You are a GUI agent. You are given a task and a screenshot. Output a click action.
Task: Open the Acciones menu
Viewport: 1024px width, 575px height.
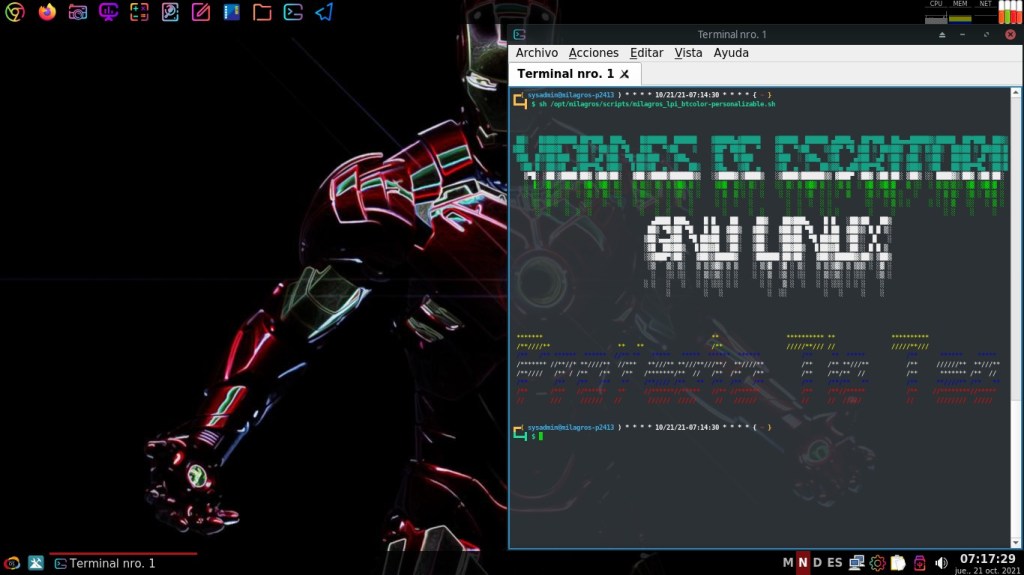pyautogui.click(x=593, y=52)
